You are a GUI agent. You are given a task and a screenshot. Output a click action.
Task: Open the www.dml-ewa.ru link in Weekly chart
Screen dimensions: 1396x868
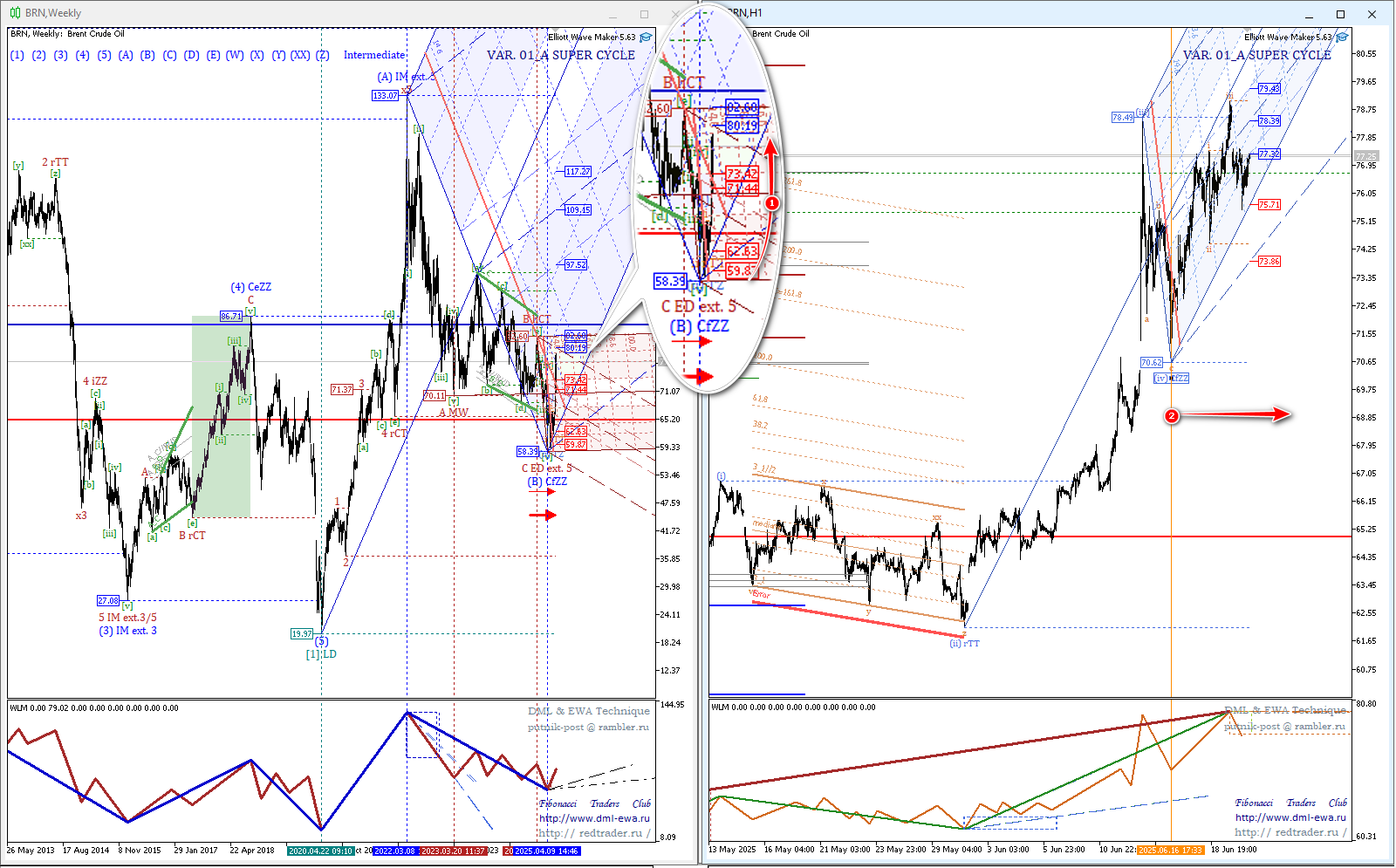pos(594,818)
